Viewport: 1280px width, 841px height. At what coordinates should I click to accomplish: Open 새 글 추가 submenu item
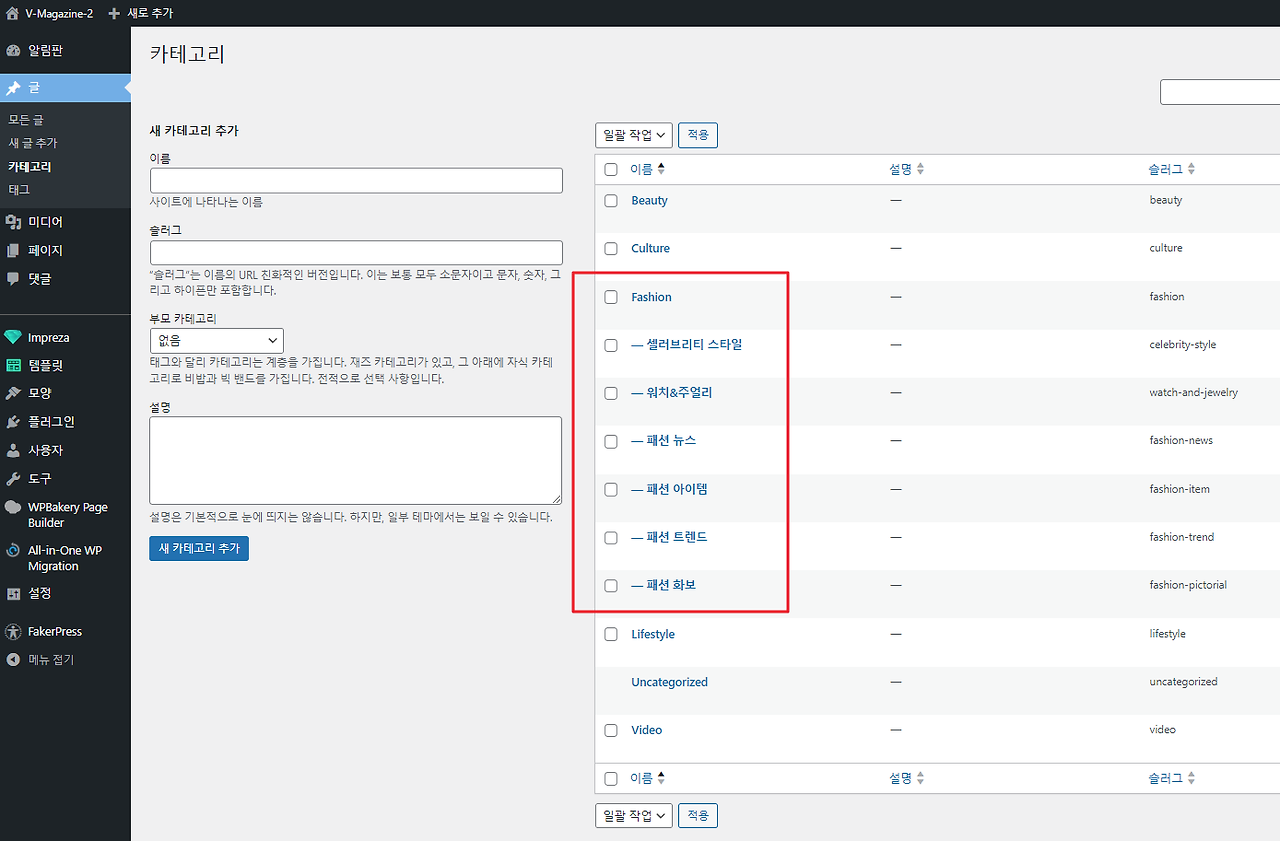(x=33, y=143)
